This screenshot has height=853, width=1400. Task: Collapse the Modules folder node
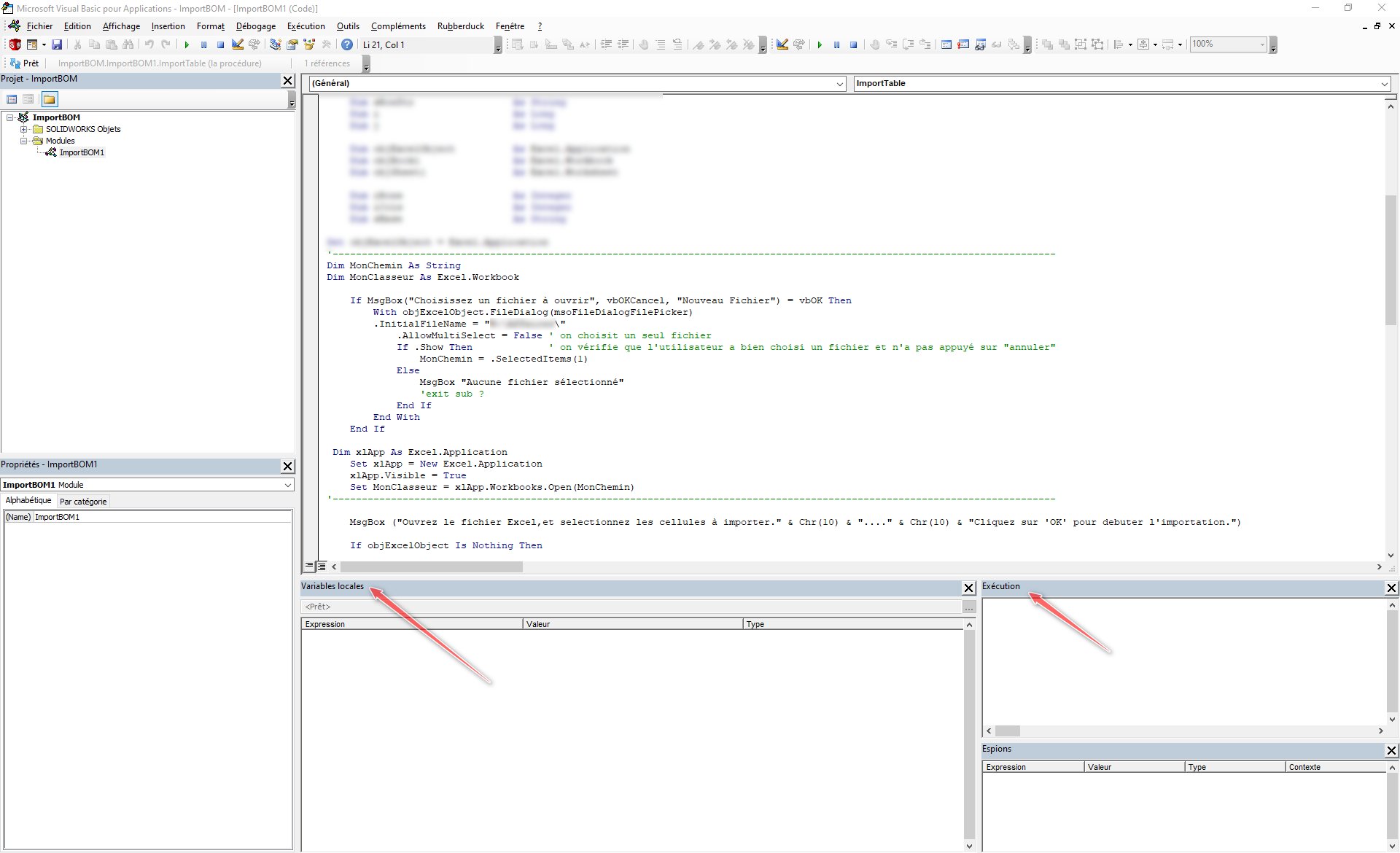click(x=23, y=141)
